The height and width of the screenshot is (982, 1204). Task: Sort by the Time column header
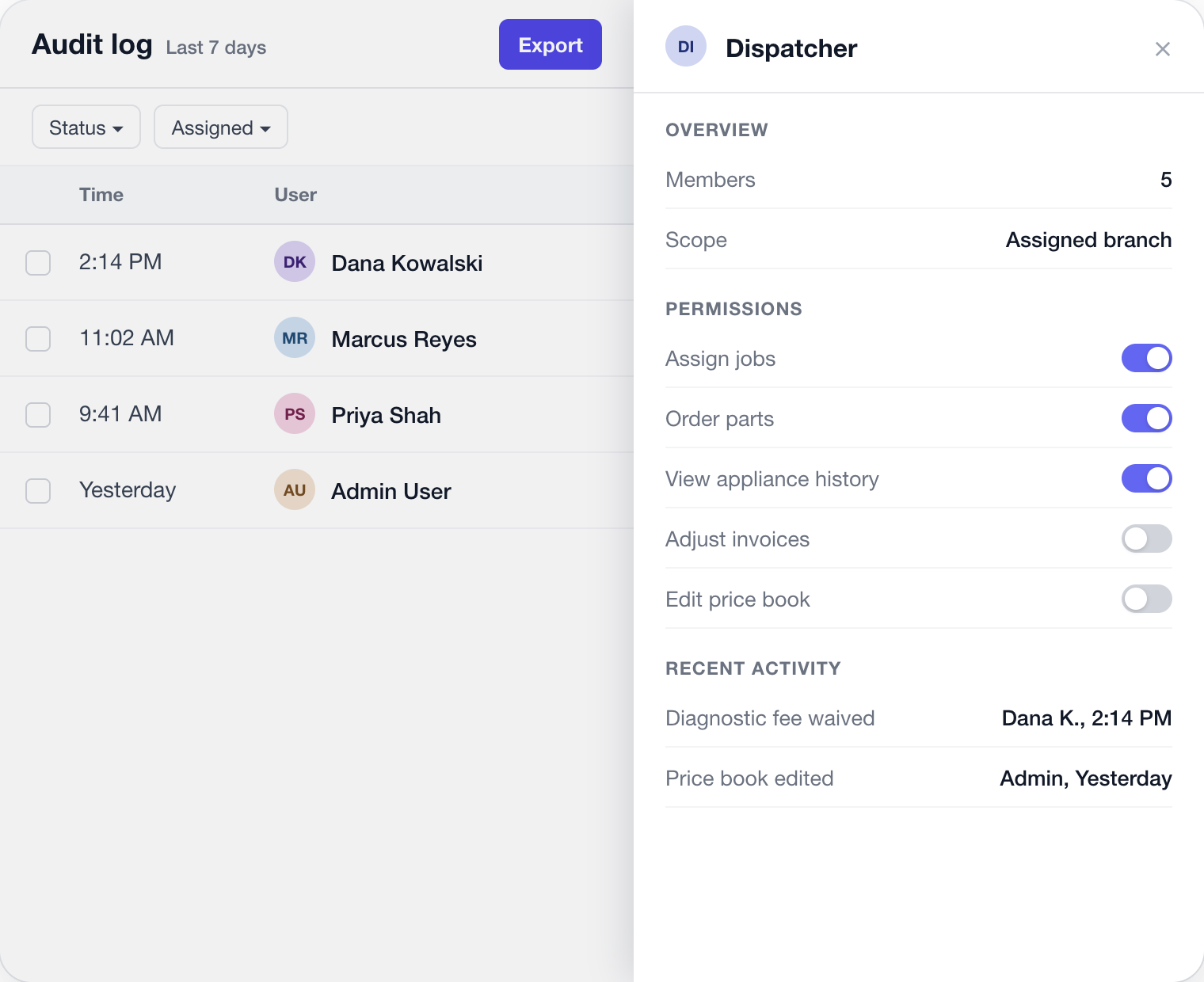pyautogui.click(x=101, y=195)
